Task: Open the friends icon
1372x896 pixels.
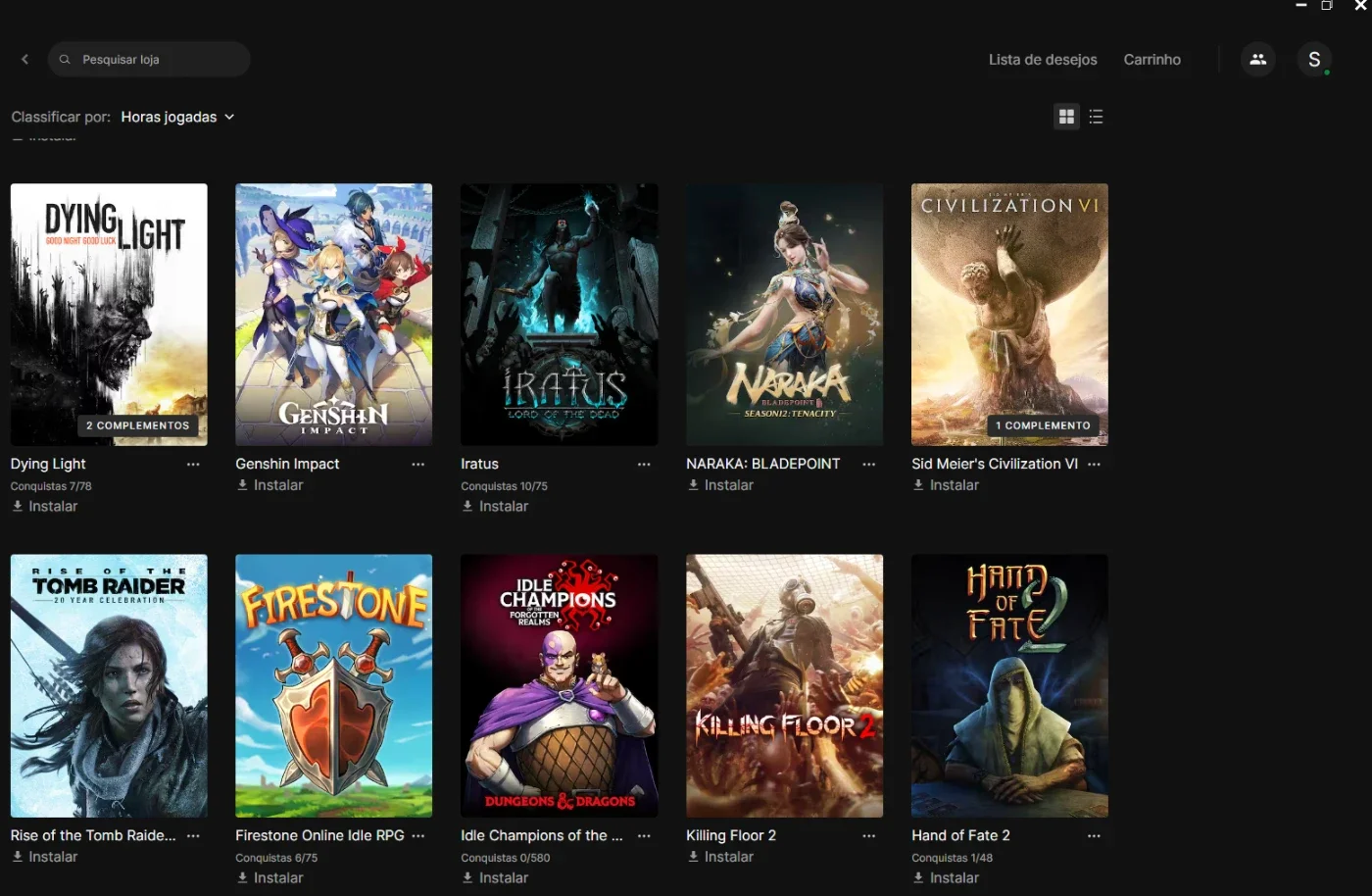Action: point(1258,60)
